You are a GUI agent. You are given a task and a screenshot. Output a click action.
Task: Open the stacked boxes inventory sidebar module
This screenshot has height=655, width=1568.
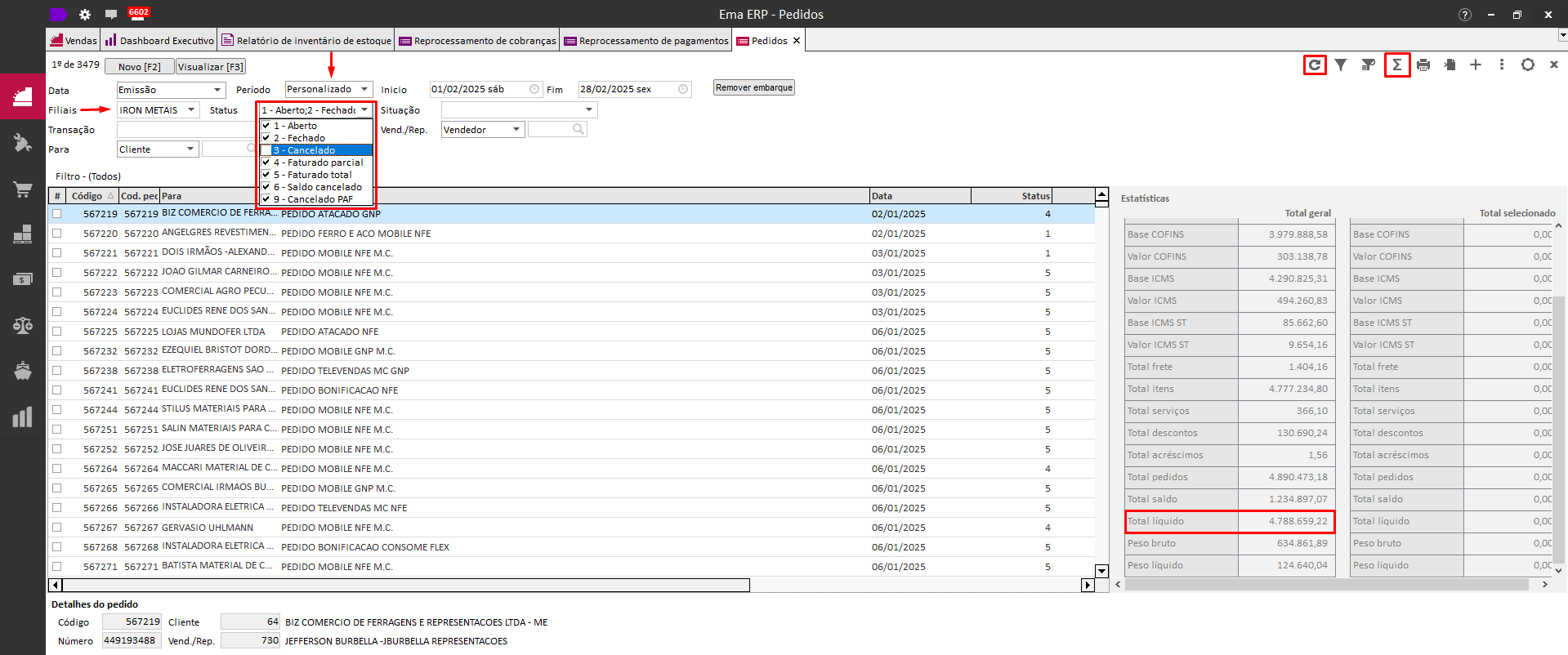pos(23,234)
